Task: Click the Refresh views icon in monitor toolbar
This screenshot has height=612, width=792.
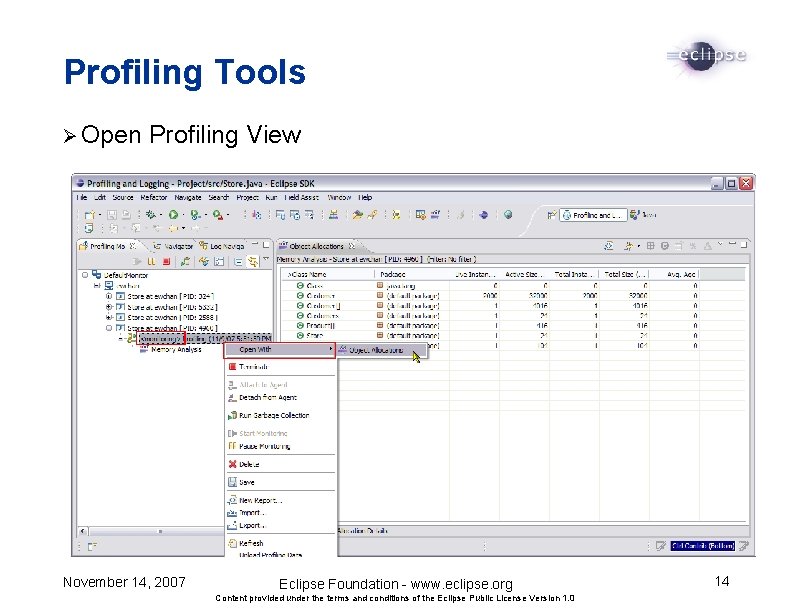Action: [x=204, y=262]
